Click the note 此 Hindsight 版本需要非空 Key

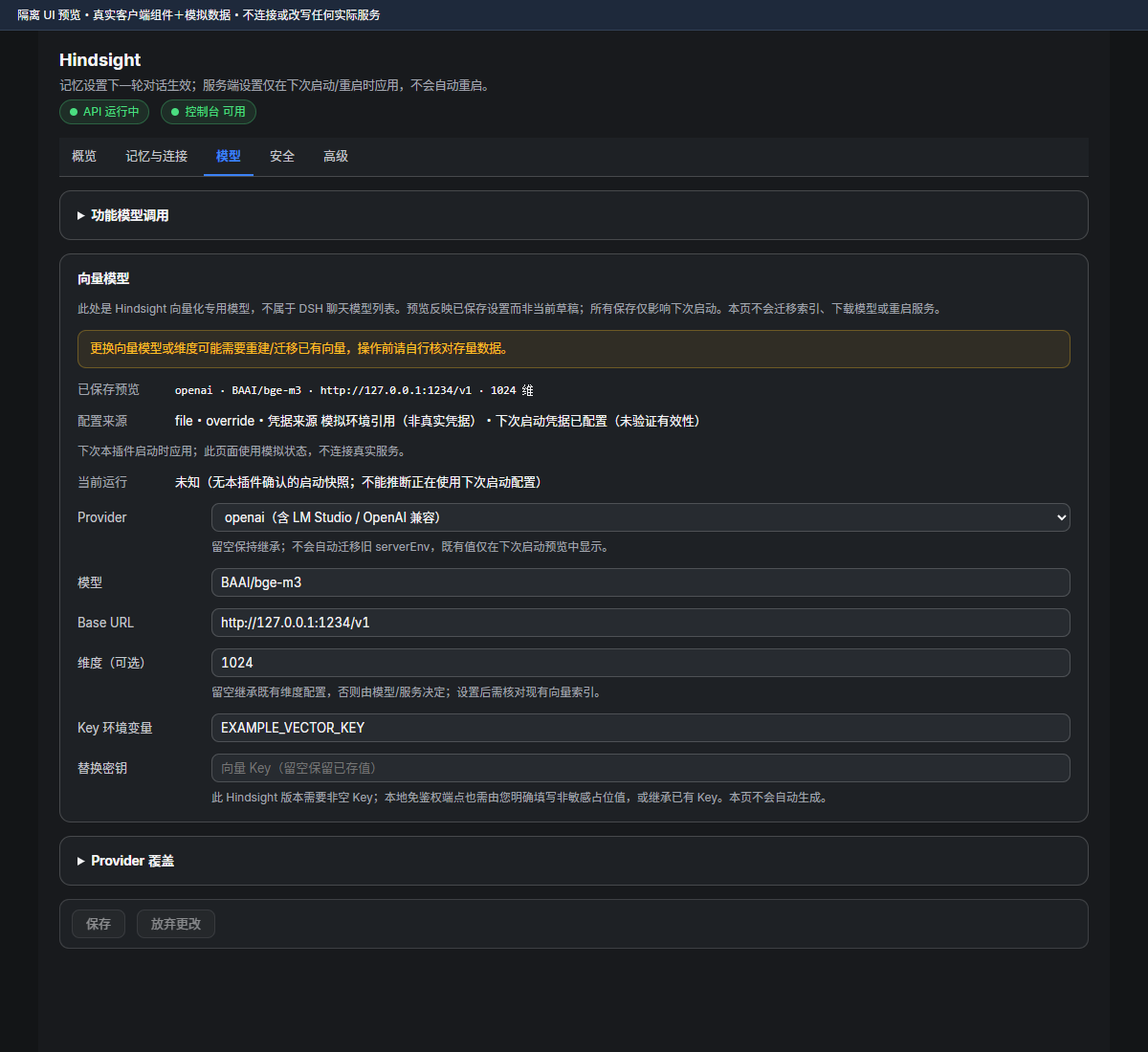(522, 798)
